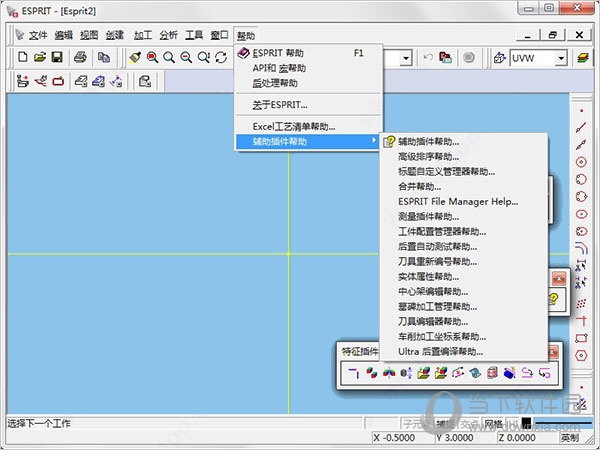
Task: Choose 刀具编辑器帮助... submenu entry
Action: [463, 321]
